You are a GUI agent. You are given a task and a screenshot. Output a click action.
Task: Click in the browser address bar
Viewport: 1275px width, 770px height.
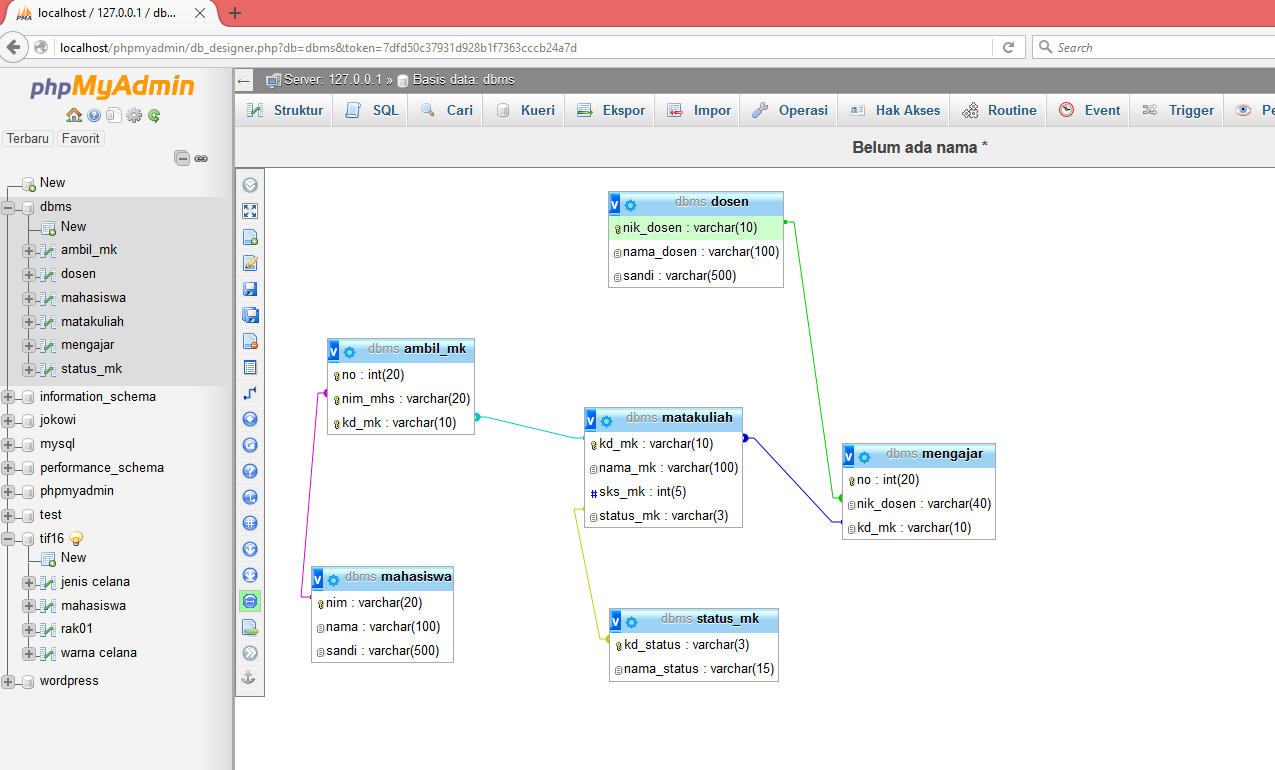[400, 47]
